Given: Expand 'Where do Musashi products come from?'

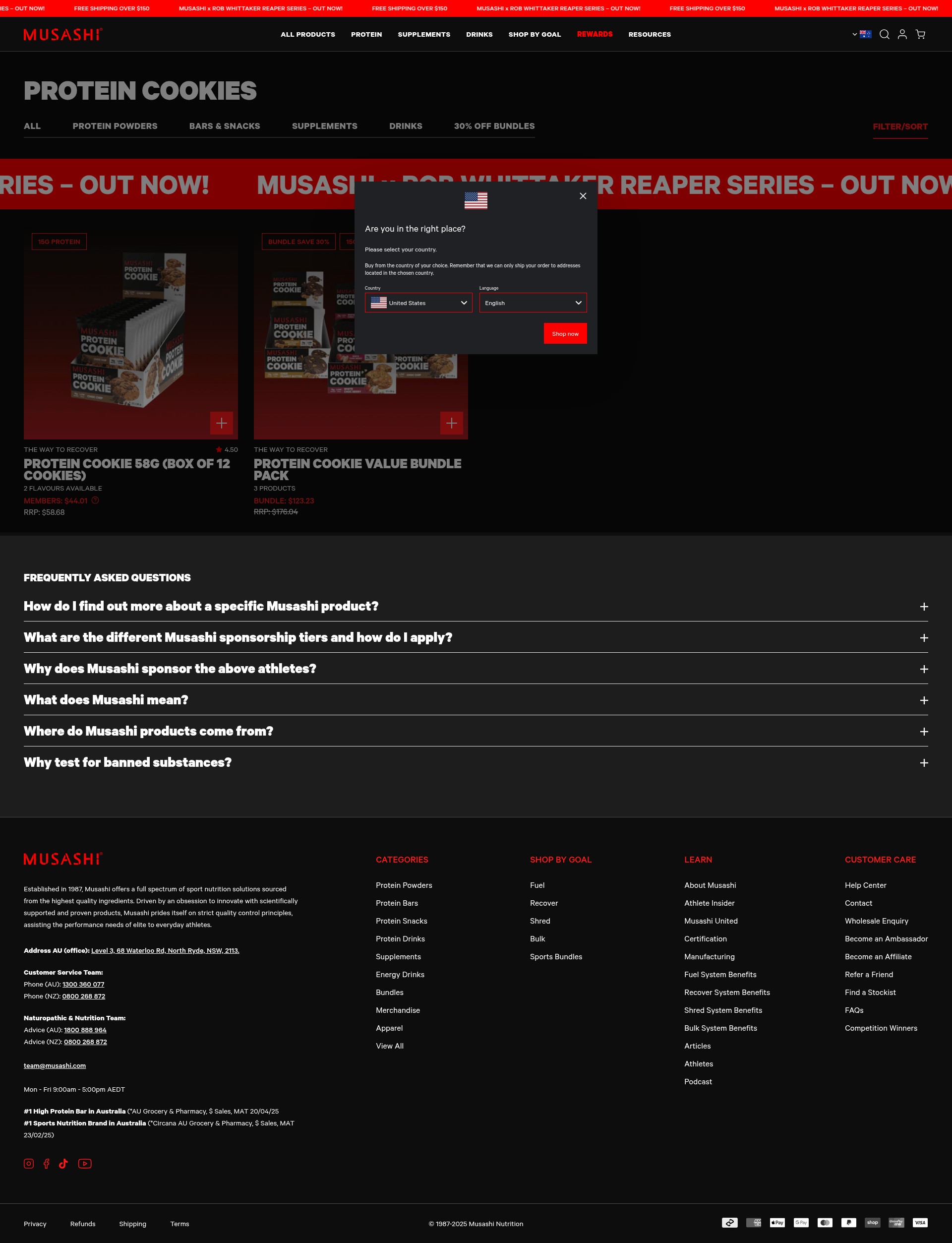Looking at the screenshot, I should pos(476,731).
